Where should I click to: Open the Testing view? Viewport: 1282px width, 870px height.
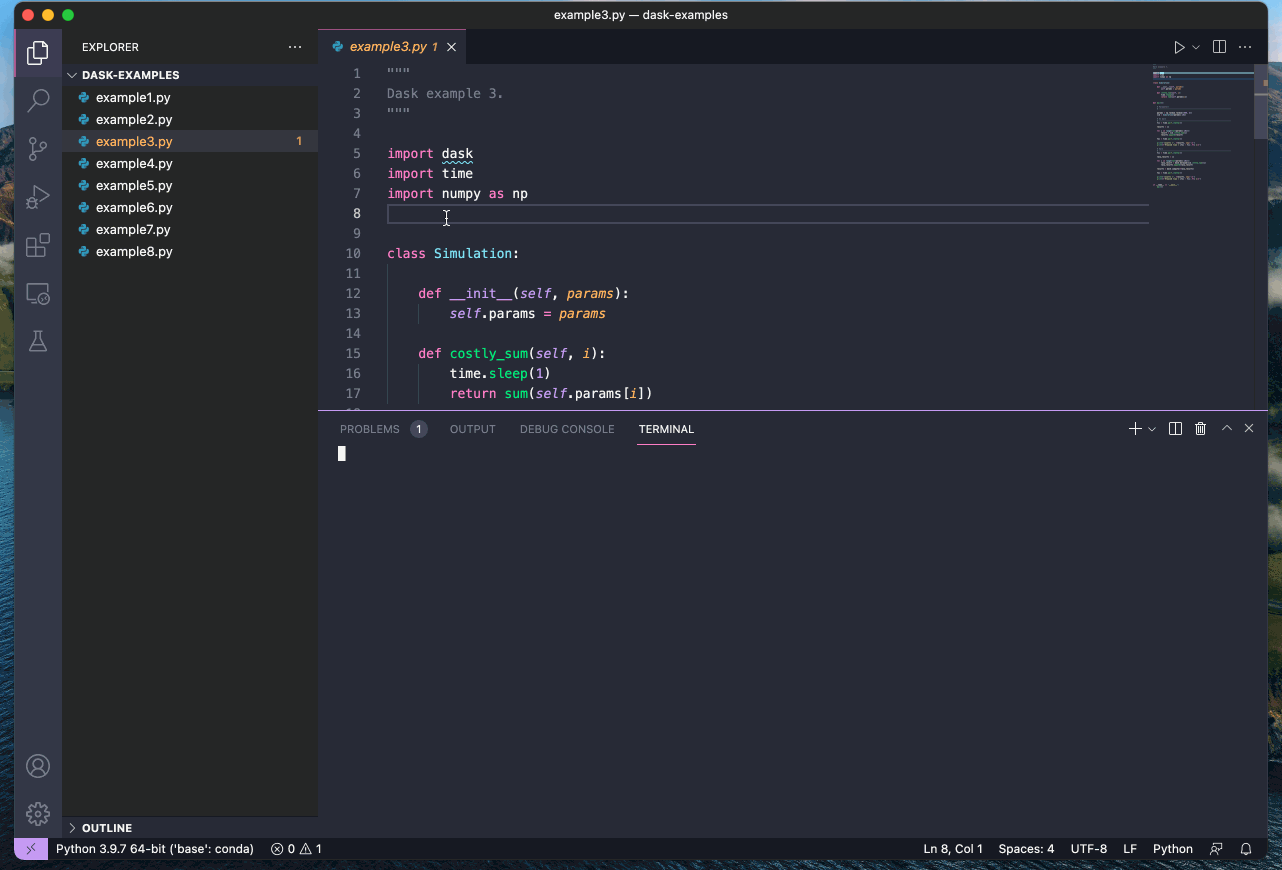click(37, 341)
